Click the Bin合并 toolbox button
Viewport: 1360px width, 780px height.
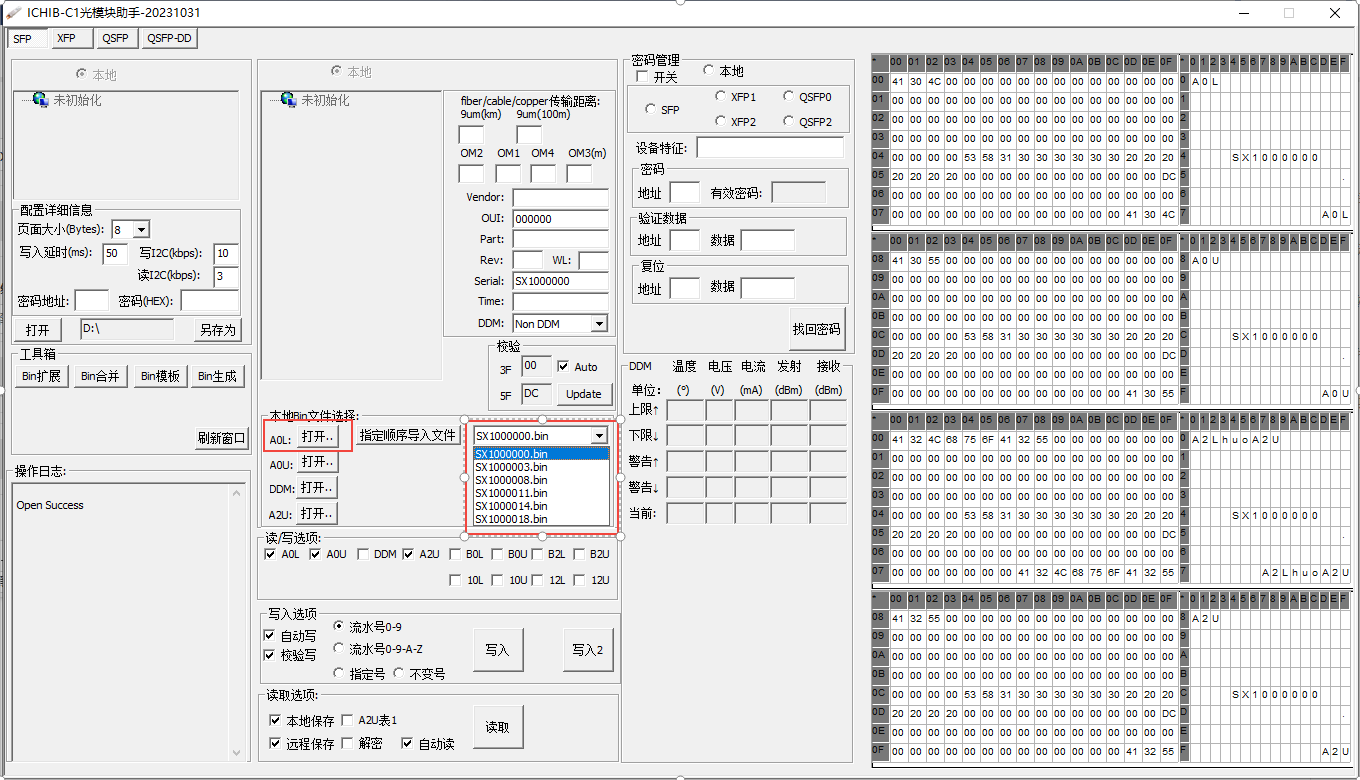[100, 376]
